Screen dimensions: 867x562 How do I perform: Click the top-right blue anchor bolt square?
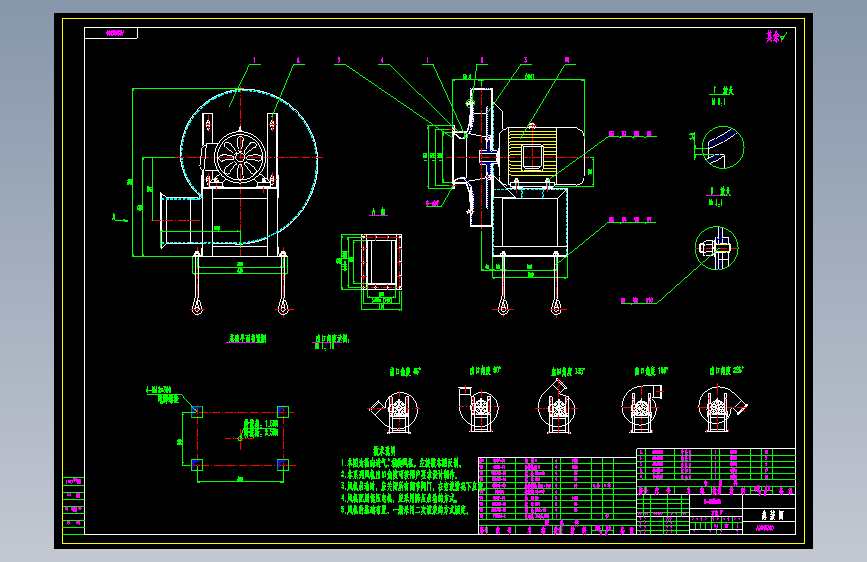pos(283,412)
